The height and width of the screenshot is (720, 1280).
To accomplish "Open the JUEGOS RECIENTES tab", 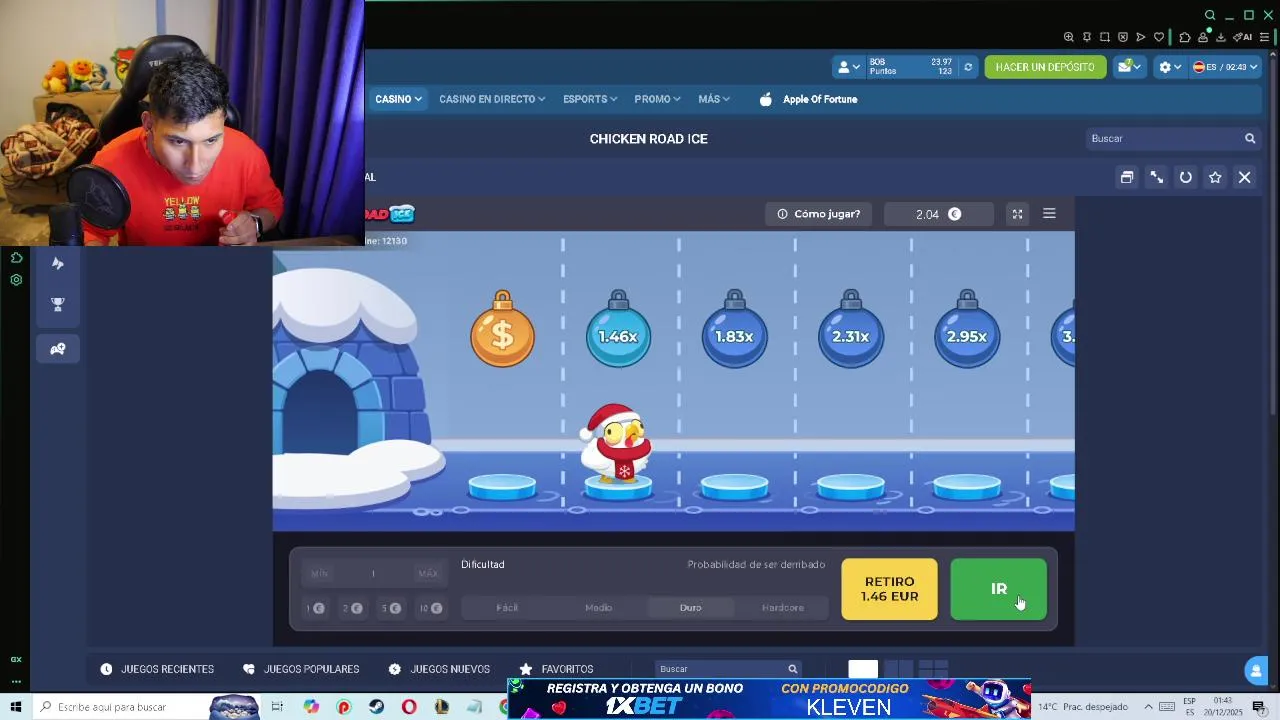I will point(157,669).
